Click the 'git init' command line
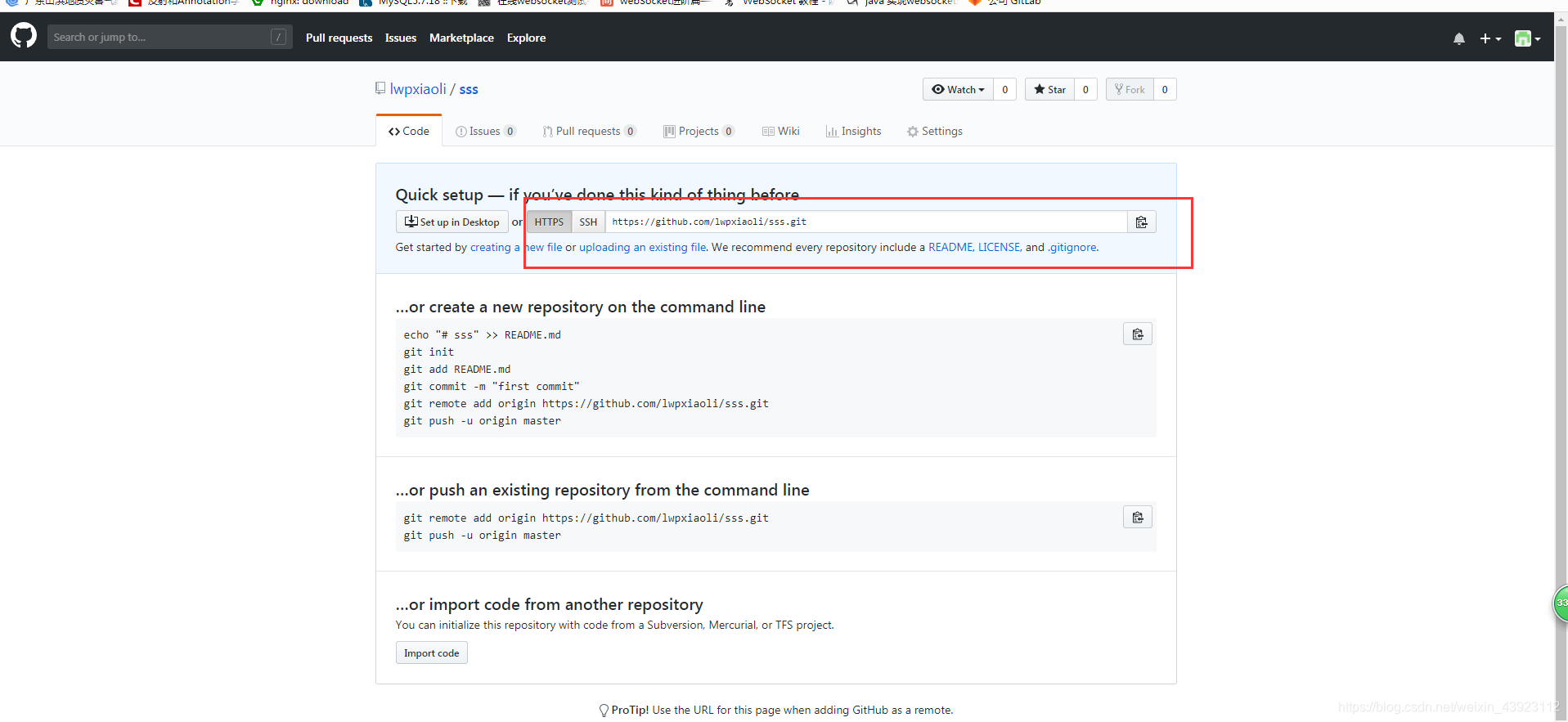Viewport: 1568px width, 722px height. click(429, 352)
